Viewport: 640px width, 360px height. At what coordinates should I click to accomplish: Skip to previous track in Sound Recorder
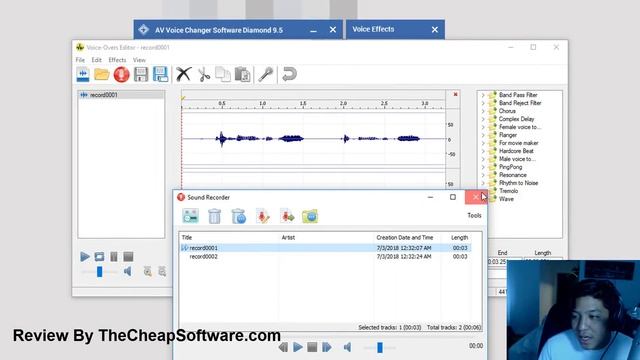coord(283,347)
